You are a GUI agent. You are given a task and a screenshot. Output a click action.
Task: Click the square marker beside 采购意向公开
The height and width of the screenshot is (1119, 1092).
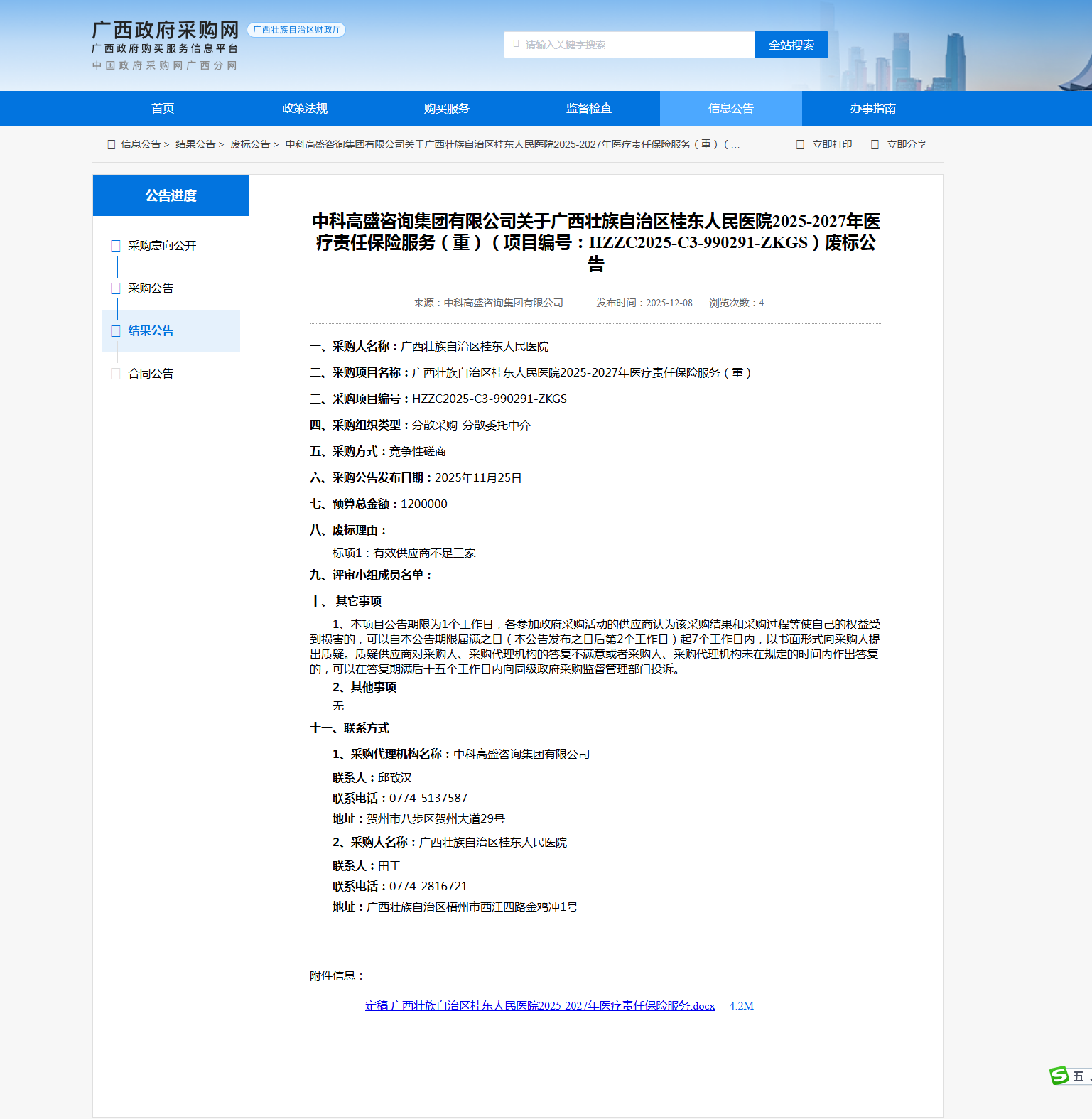coord(116,246)
